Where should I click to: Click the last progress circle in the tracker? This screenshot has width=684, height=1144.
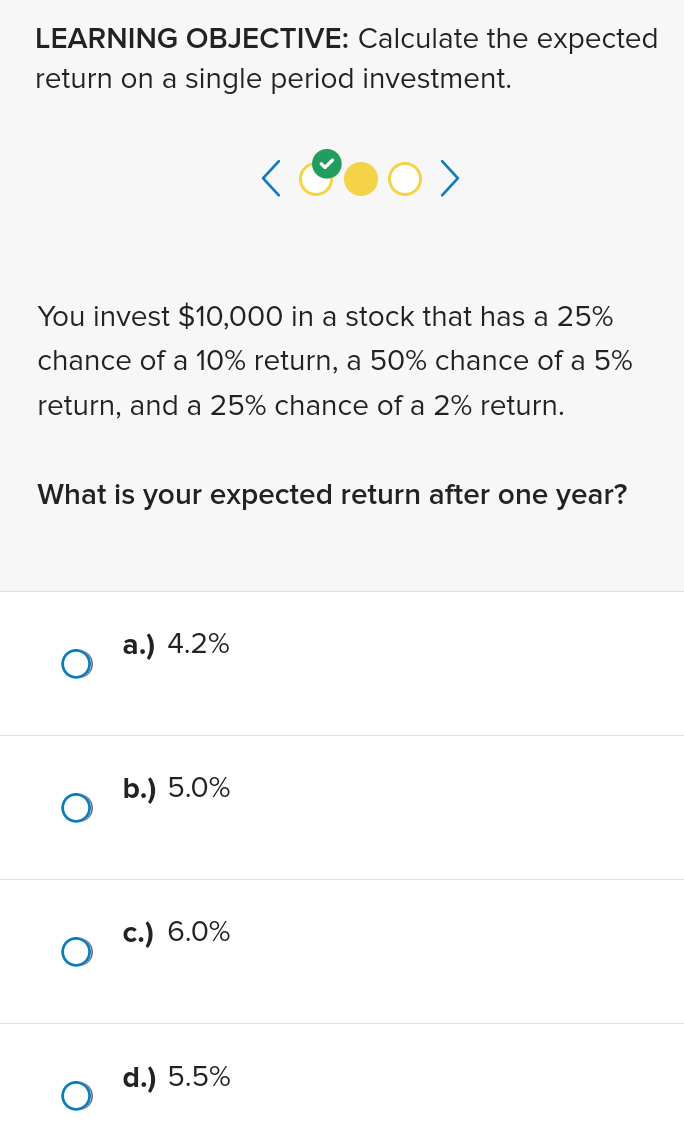tap(404, 179)
